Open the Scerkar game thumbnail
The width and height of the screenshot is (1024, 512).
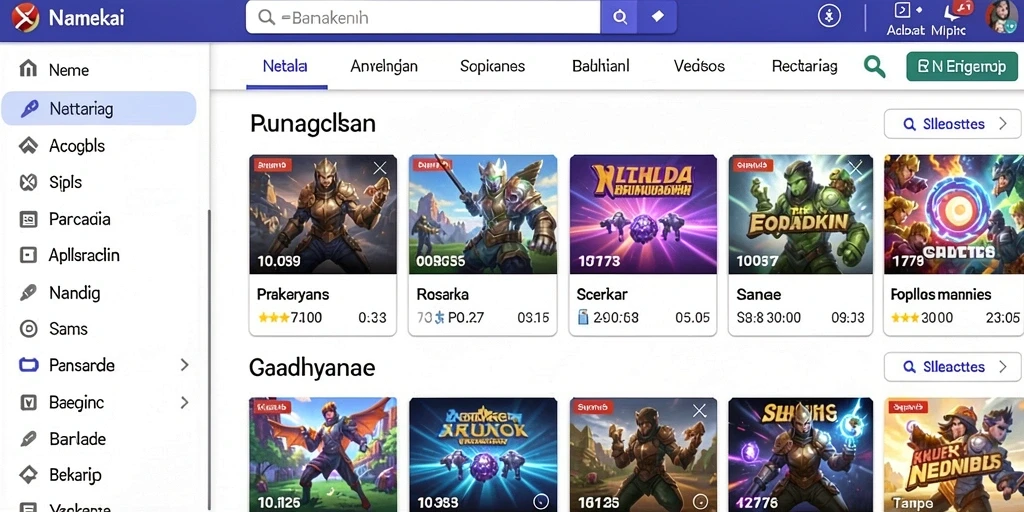pos(643,214)
